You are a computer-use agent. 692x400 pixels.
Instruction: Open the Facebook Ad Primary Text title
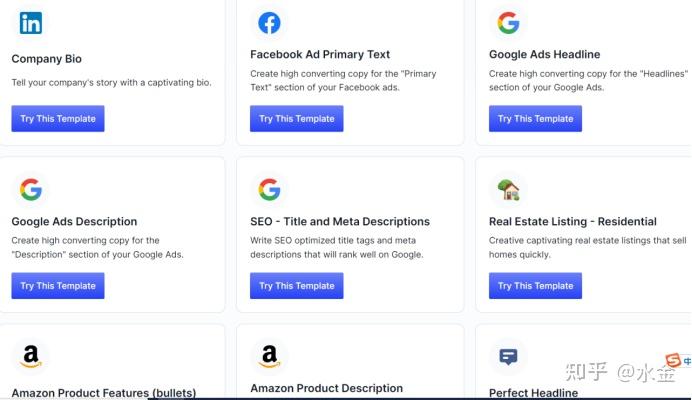click(320, 54)
